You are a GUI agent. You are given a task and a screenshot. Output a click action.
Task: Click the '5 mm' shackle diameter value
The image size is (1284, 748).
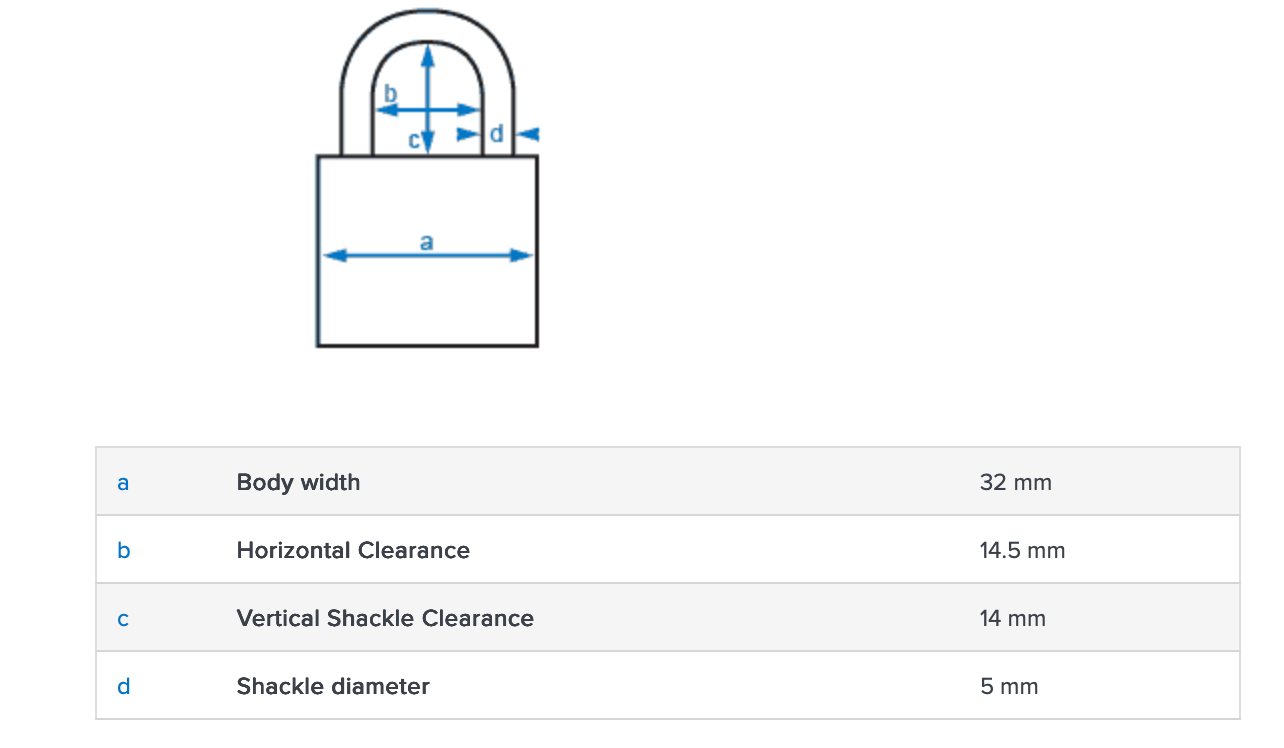coord(1009,687)
